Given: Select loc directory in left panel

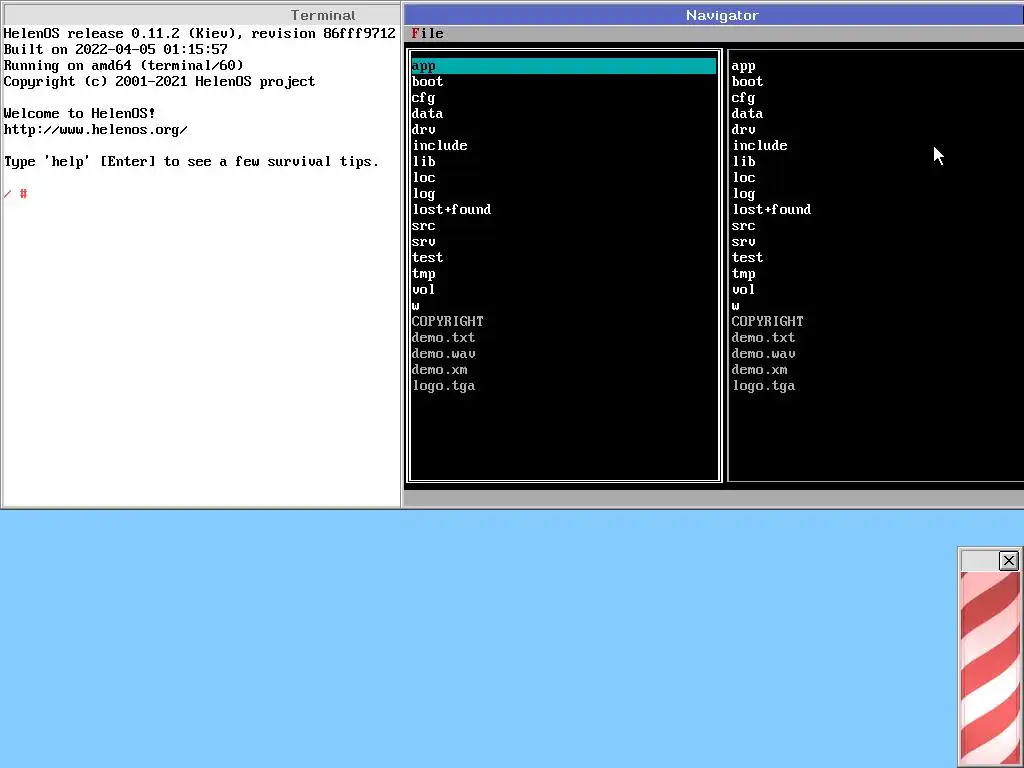Looking at the screenshot, I should pos(423,178).
